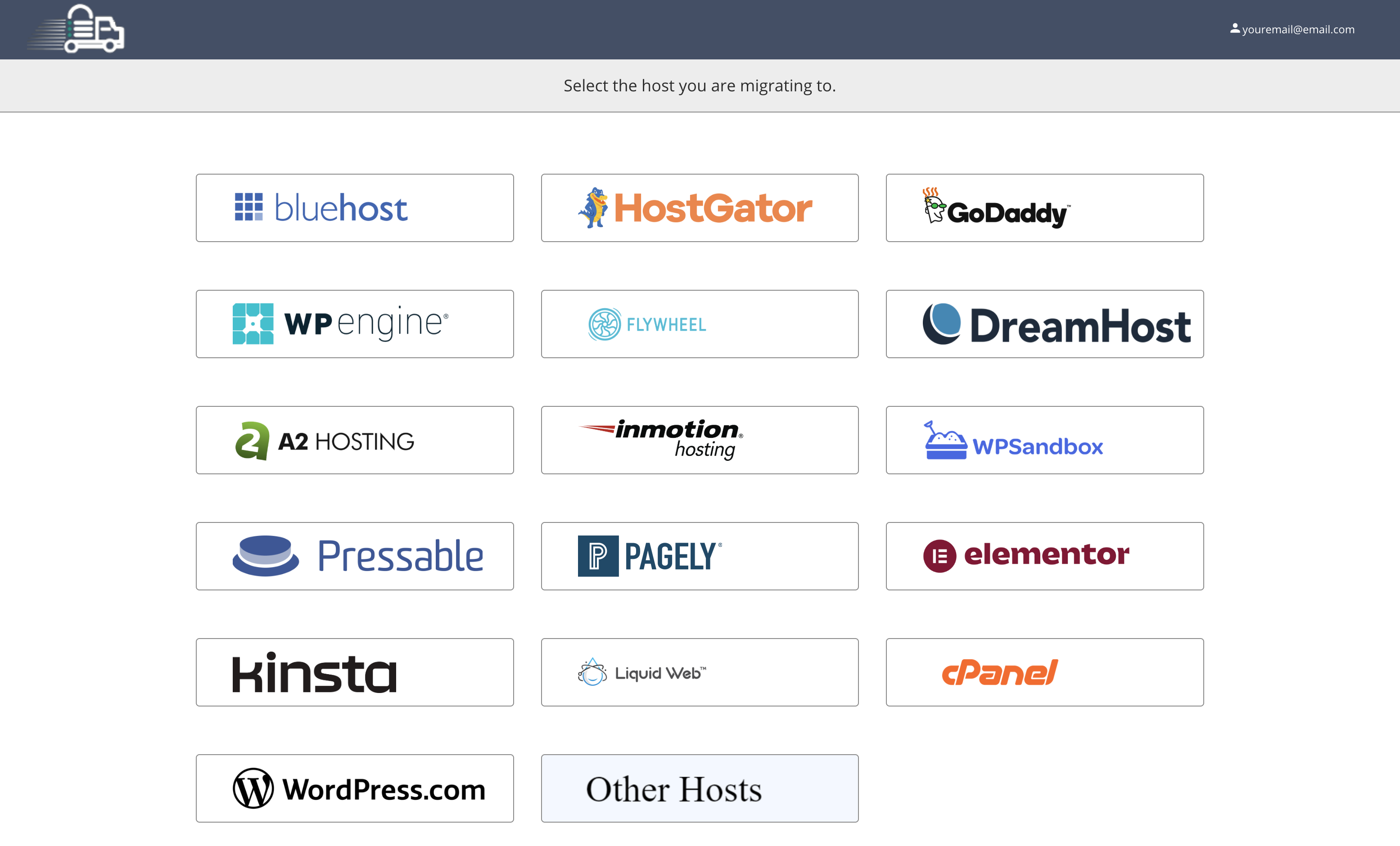This screenshot has width=1400, height=846.
Task: Select the HostGator host card
Action: (700, 208)
